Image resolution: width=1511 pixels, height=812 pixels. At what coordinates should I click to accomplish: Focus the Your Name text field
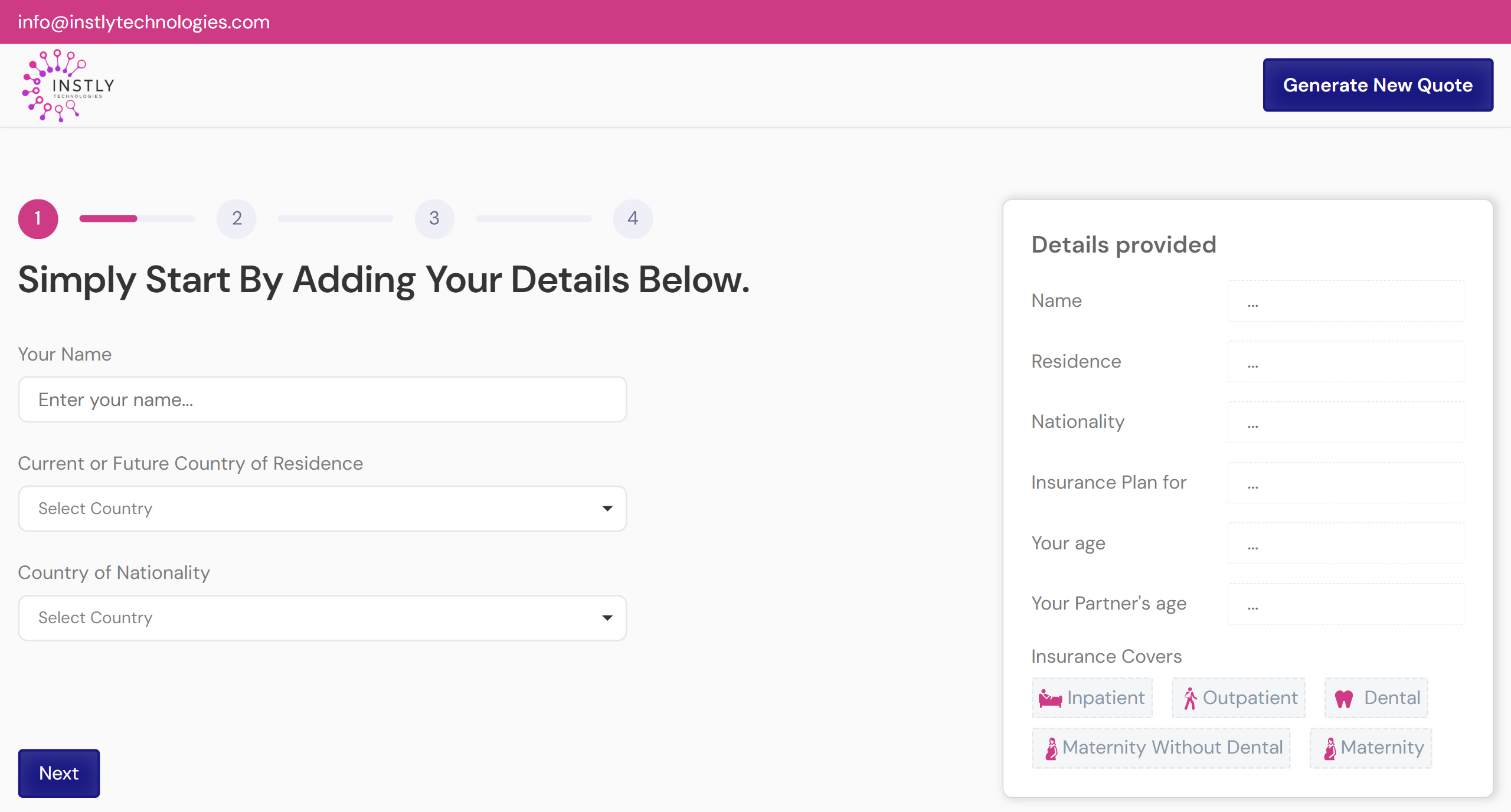click(322, 400)
